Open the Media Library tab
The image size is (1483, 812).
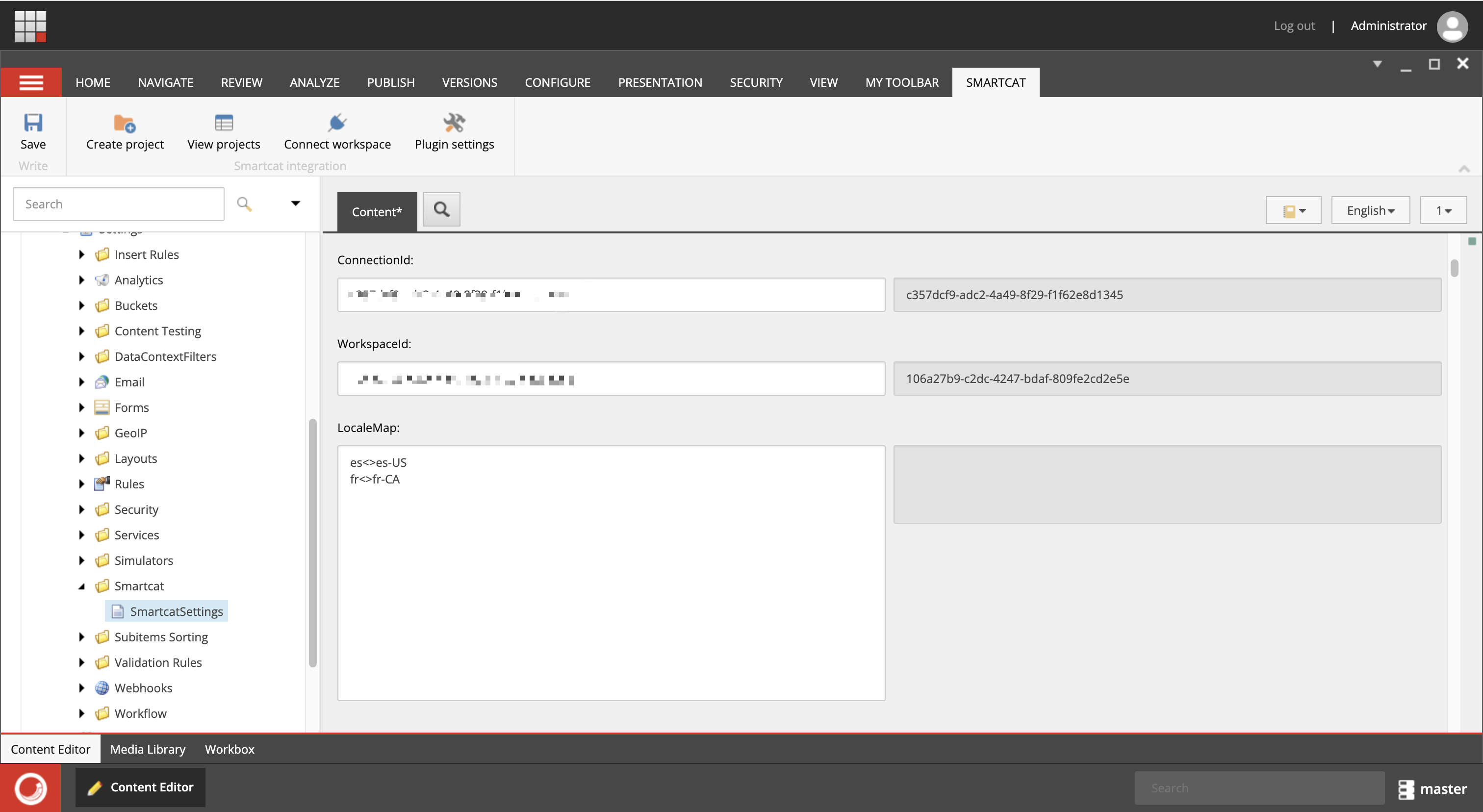click(x=148, y=749)
